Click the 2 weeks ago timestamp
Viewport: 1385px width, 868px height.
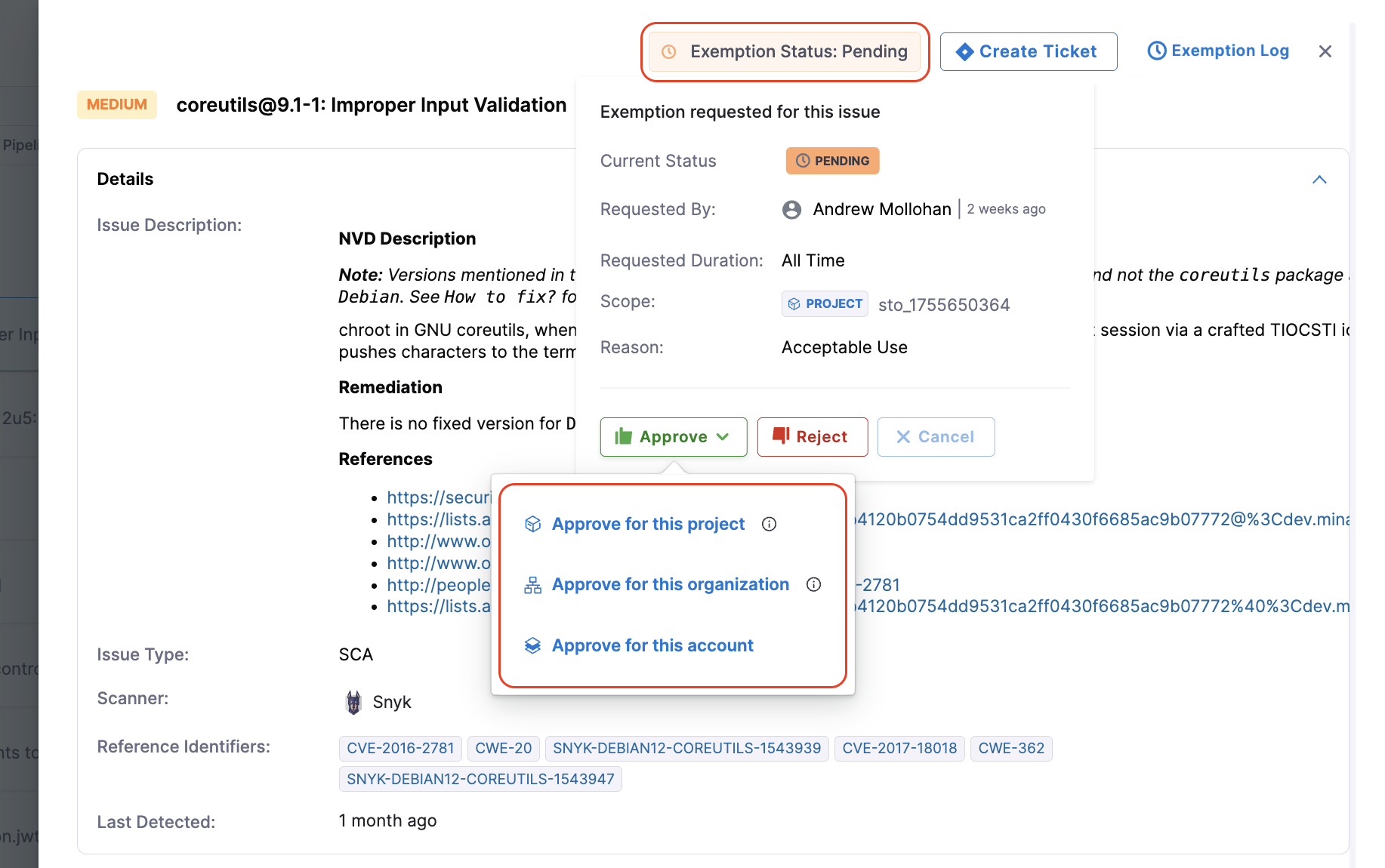[x=1006, y=209]
